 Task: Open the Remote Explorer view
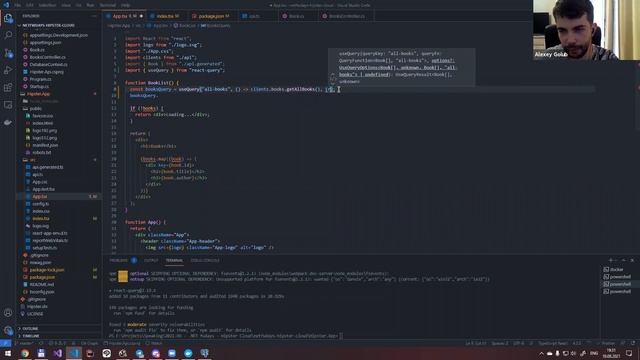pyautogui.click(x=8, y=105)
